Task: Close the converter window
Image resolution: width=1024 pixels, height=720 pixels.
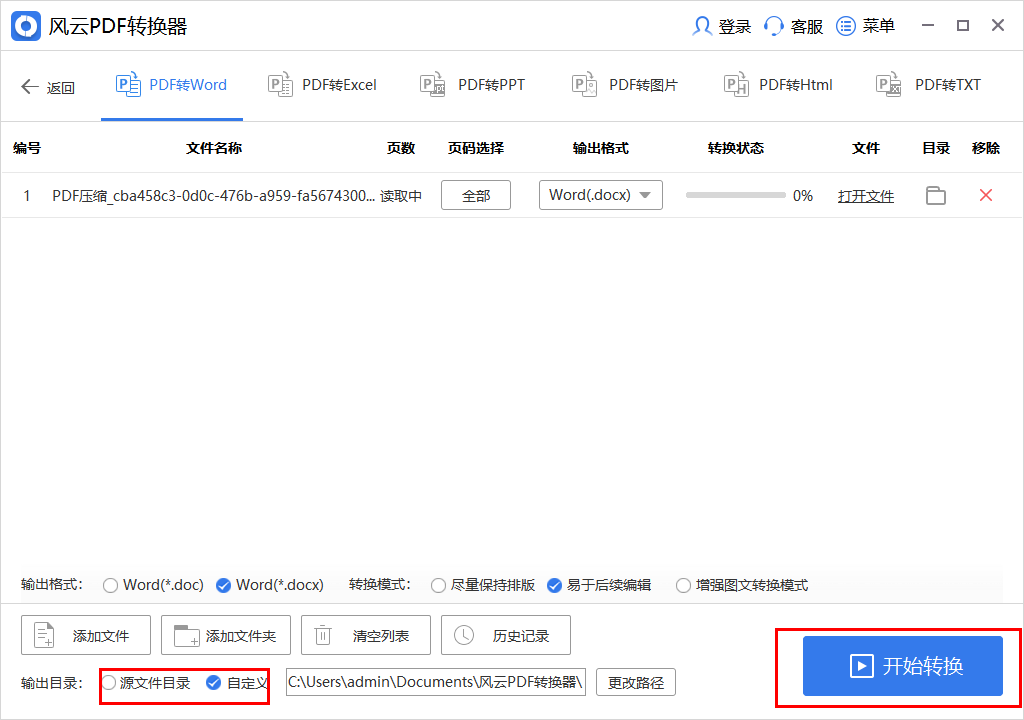Action: pos(998,25)
